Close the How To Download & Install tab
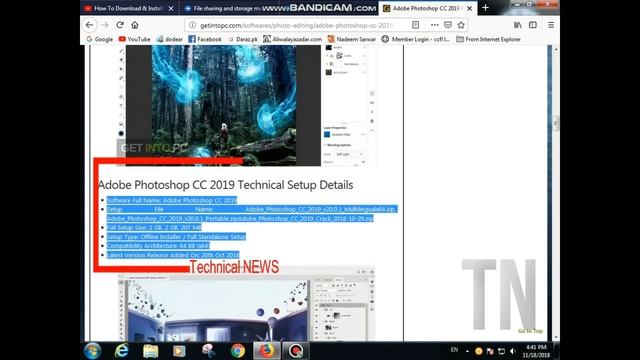640x360 pixels. 171,8
